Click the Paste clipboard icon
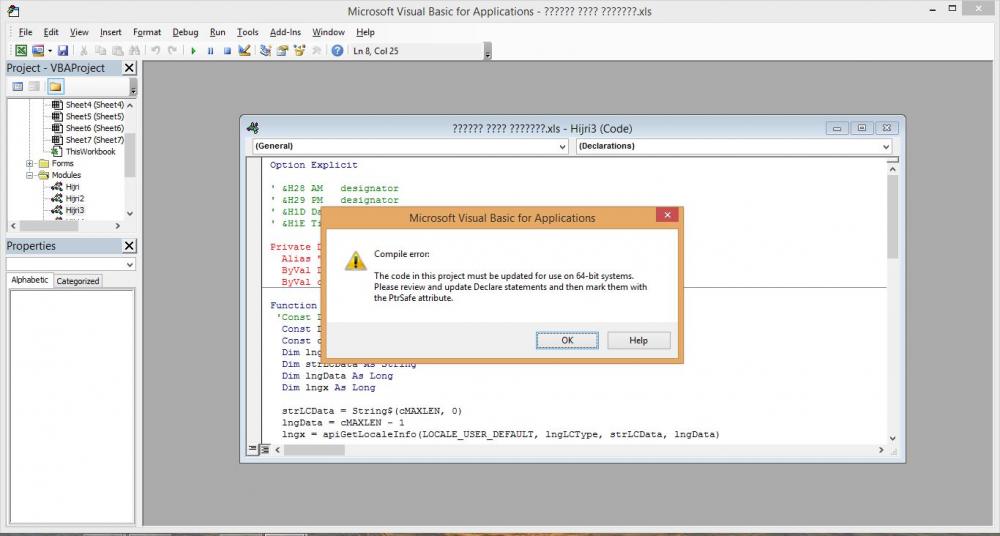The height and width of the screenshot is (536, 1000). pyautogui.click(x=117, y=51)
